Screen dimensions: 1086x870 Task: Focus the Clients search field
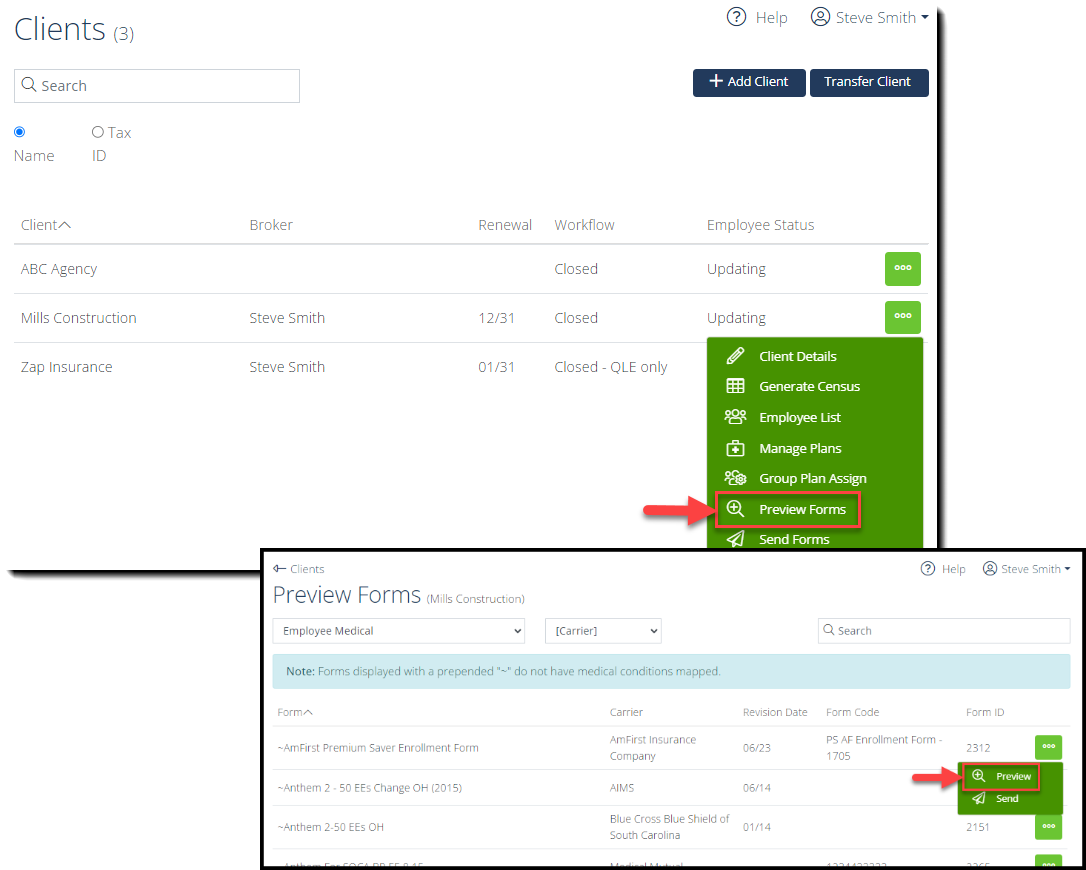[x=157, y=86]
